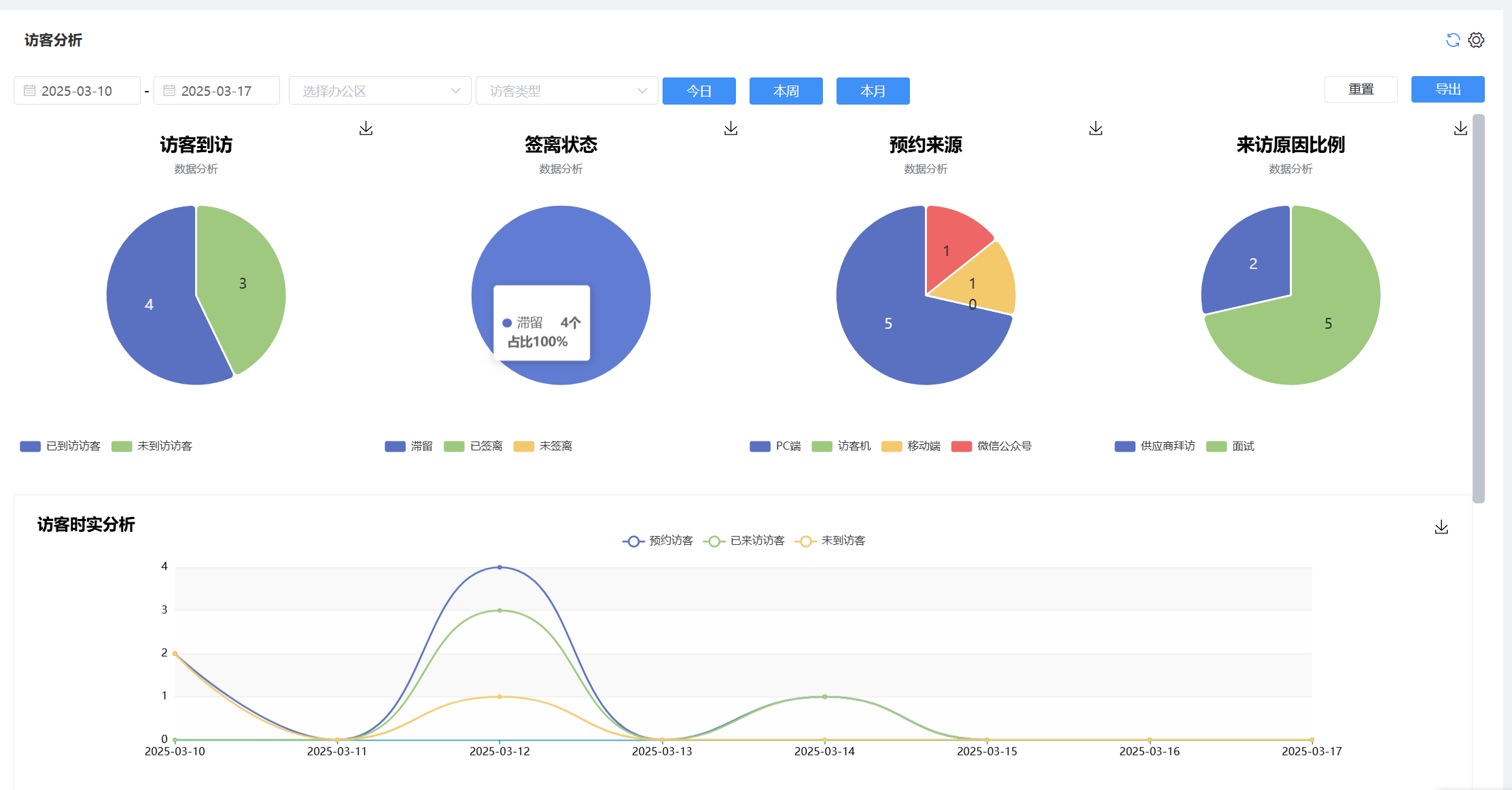Click the start date 2025-03-10 field
1512x790 pixels.
[x=77, y=90]
